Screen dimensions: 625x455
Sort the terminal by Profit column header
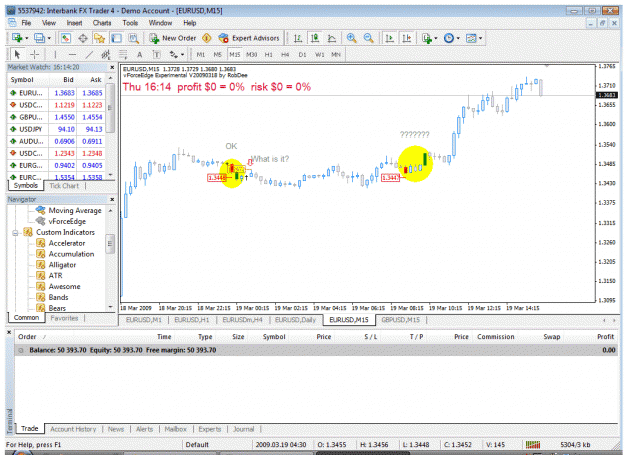click(x=605, y=337)
